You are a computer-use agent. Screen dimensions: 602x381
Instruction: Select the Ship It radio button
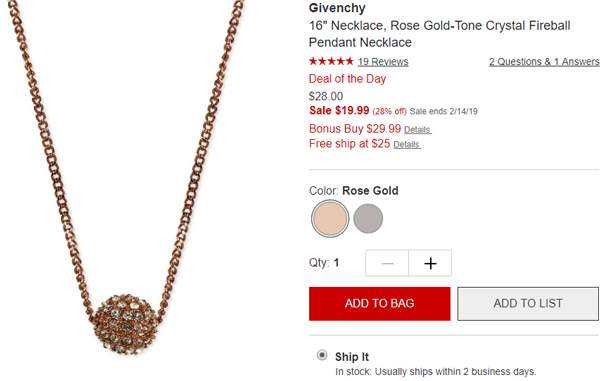coord(322,355)
